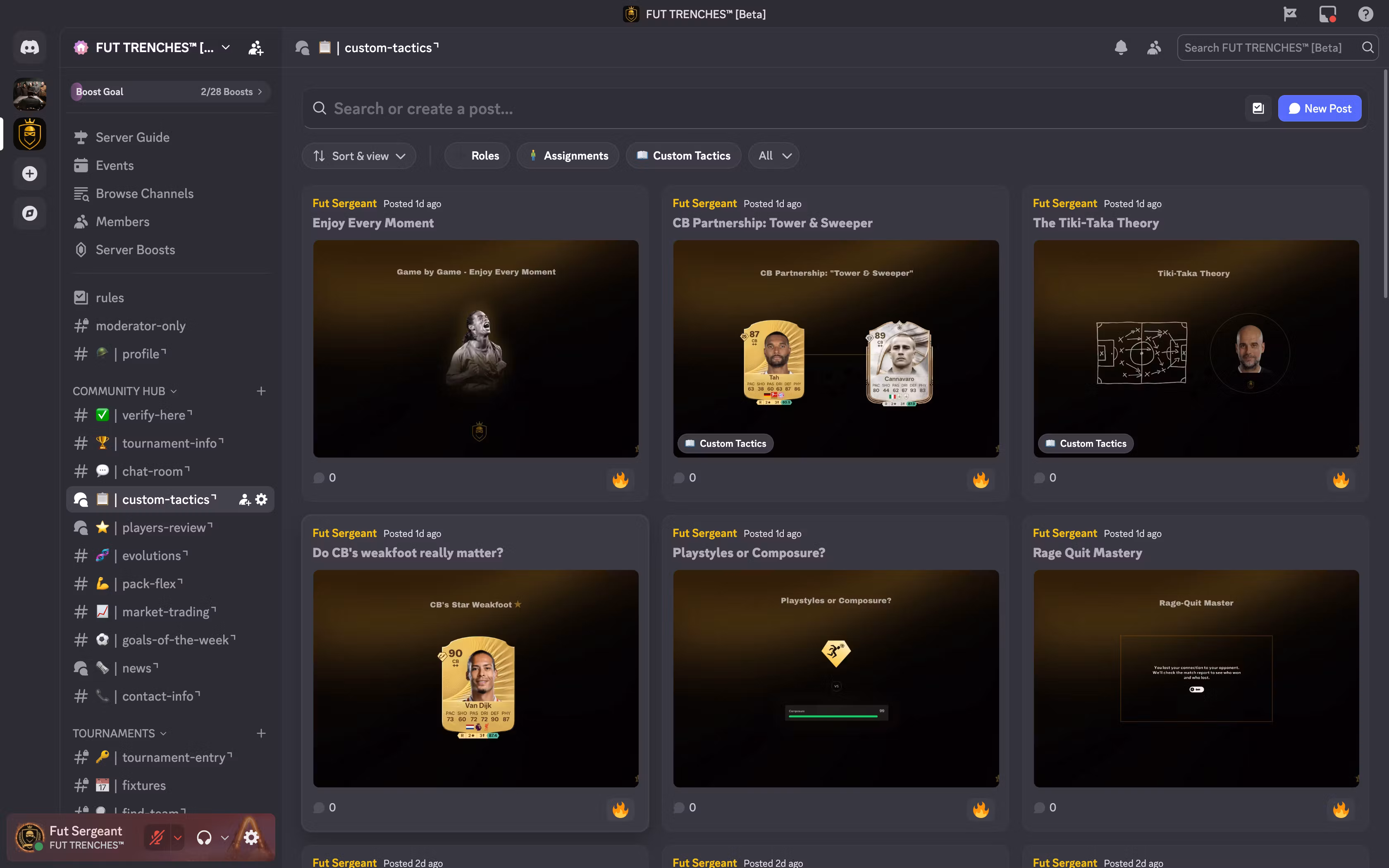
Task: Go to Events
Action: click(170, 165)
